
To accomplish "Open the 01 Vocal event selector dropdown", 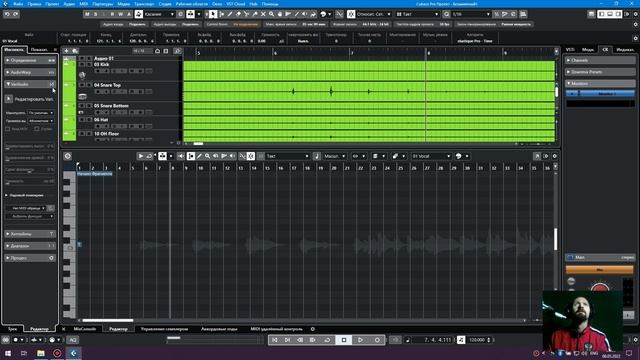I will point(431,156).
